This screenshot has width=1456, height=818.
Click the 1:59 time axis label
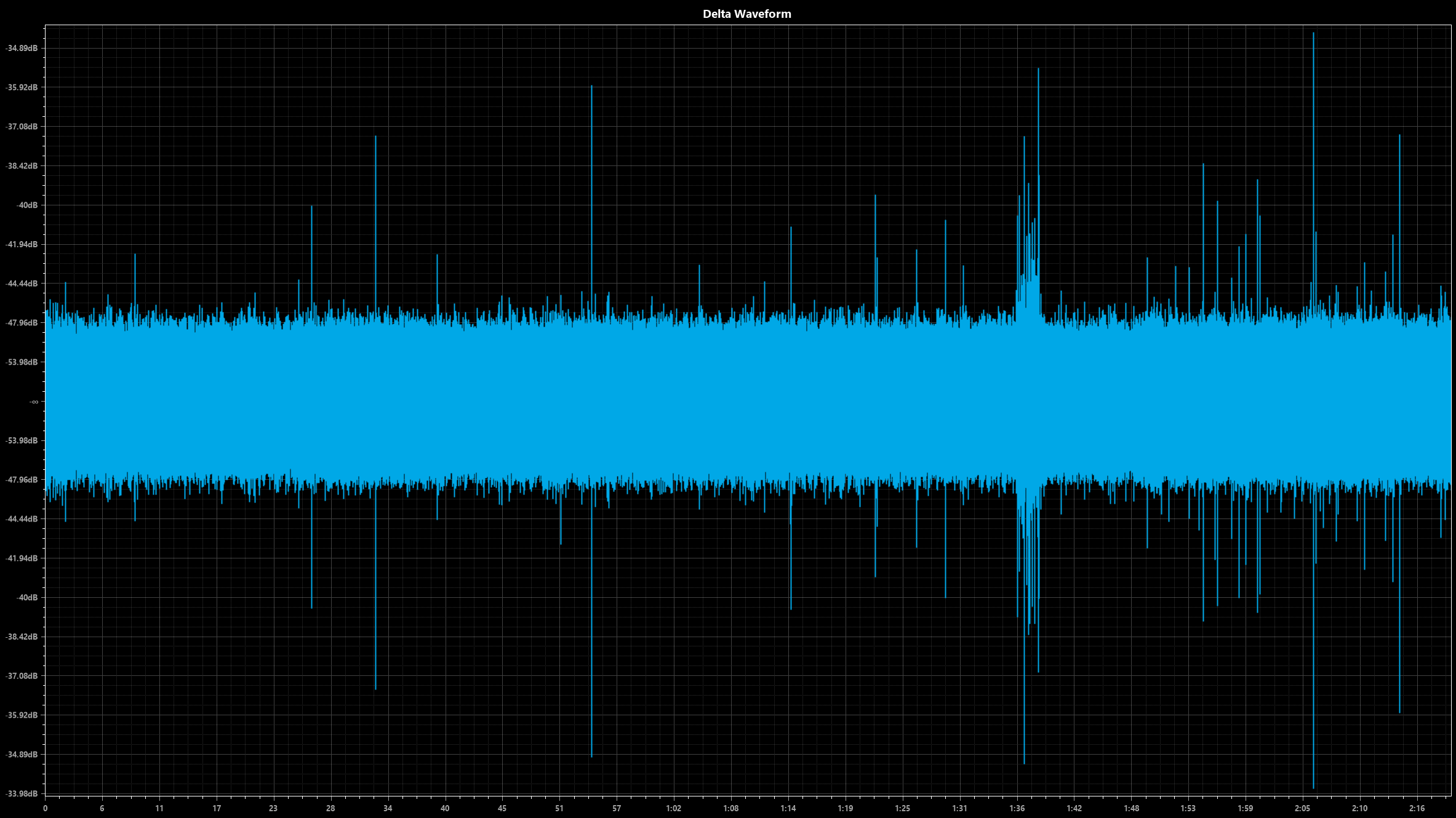(x=1246, y=808)
